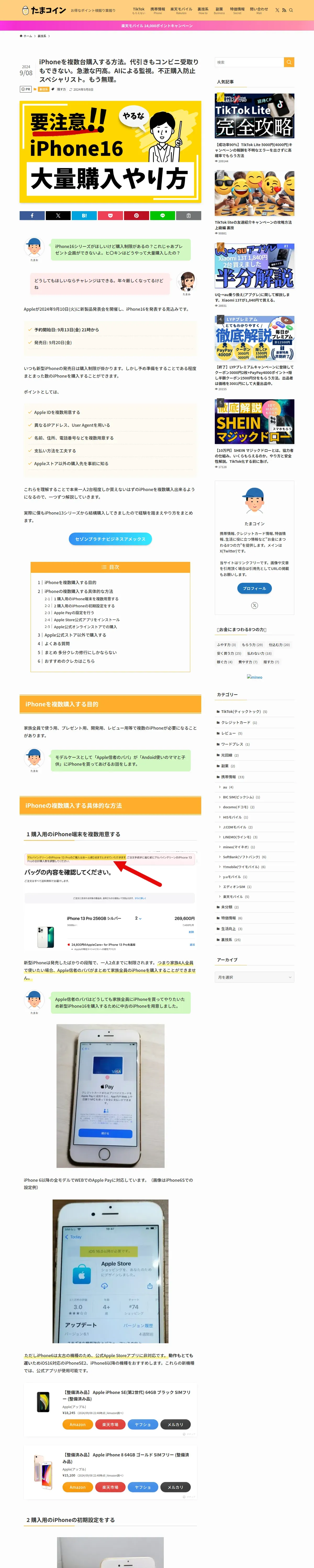
Task: Open the X (Twitter) icon in header
Action: pos(277,10)
